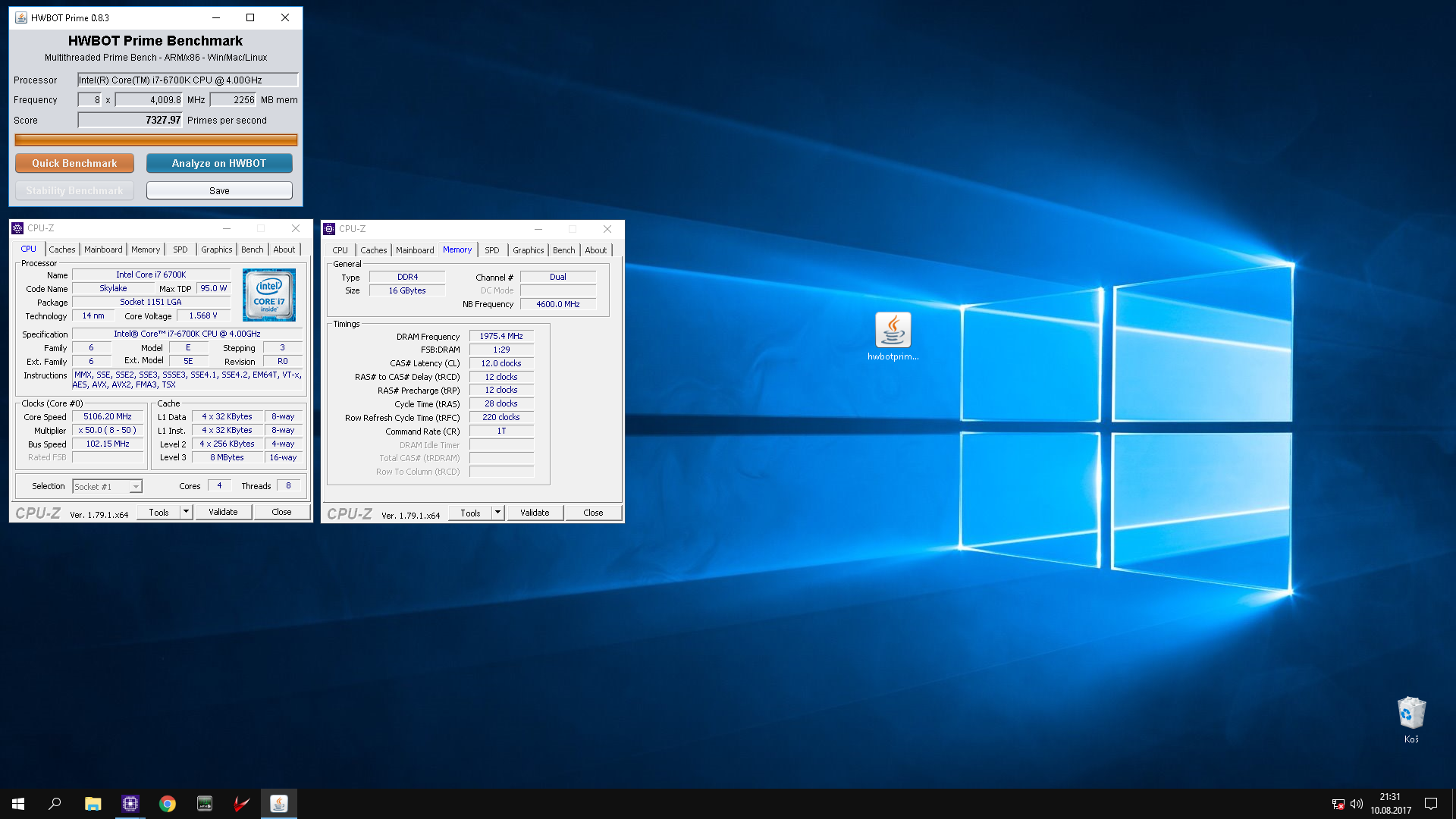Expand Tools dropdown arrow in left CPU-Z
Screen dimensions: 1456x819
(186, 512)
